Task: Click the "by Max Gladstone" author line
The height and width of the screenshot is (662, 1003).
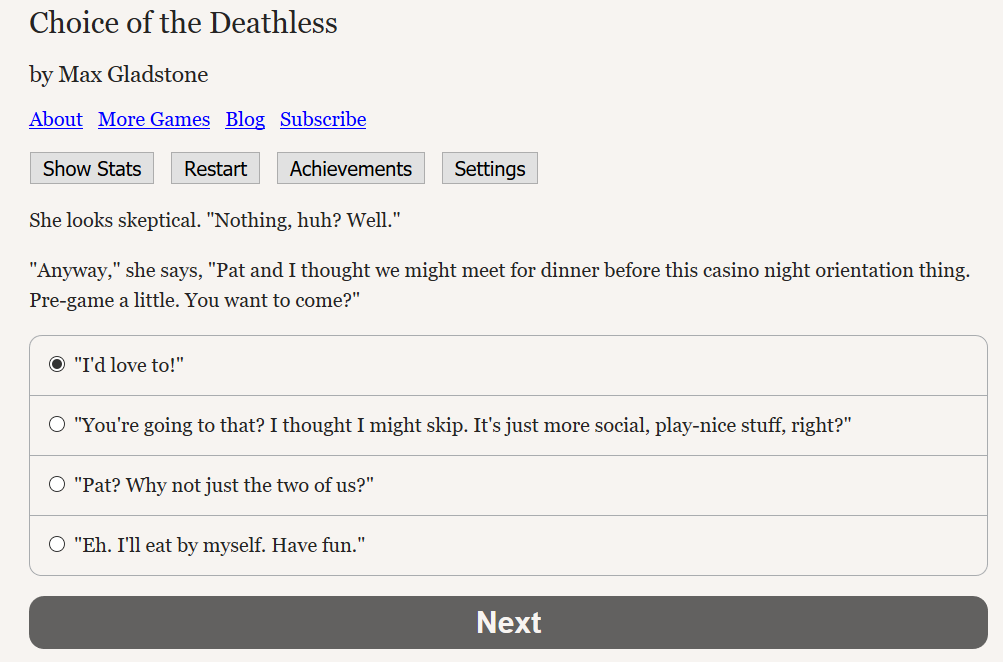Action: click(119, 75)
